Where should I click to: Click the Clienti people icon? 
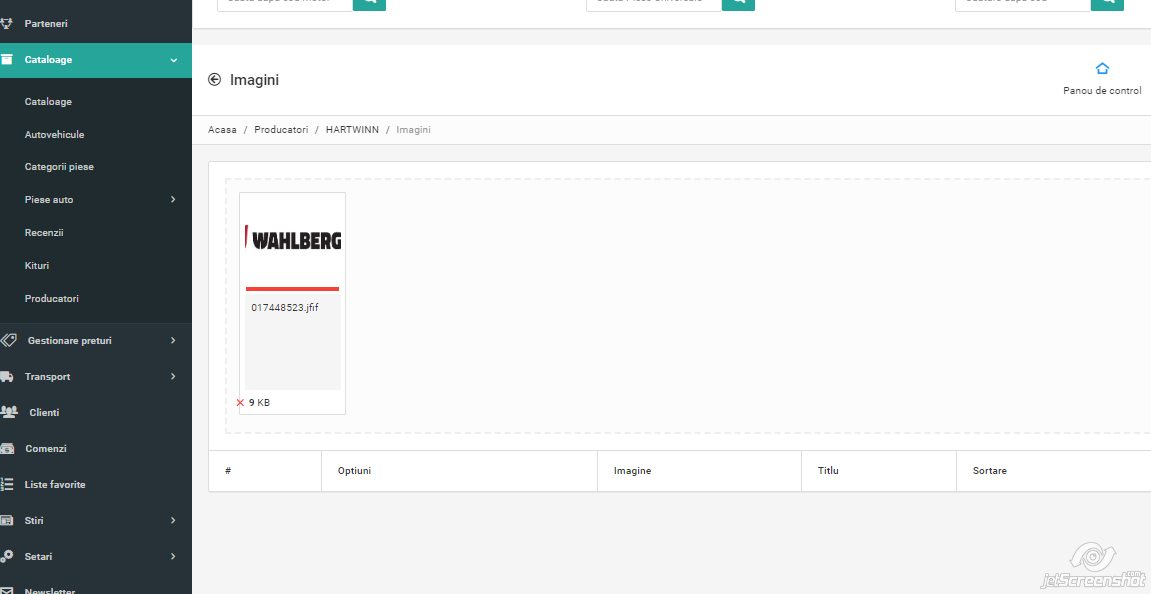point(9,412)
